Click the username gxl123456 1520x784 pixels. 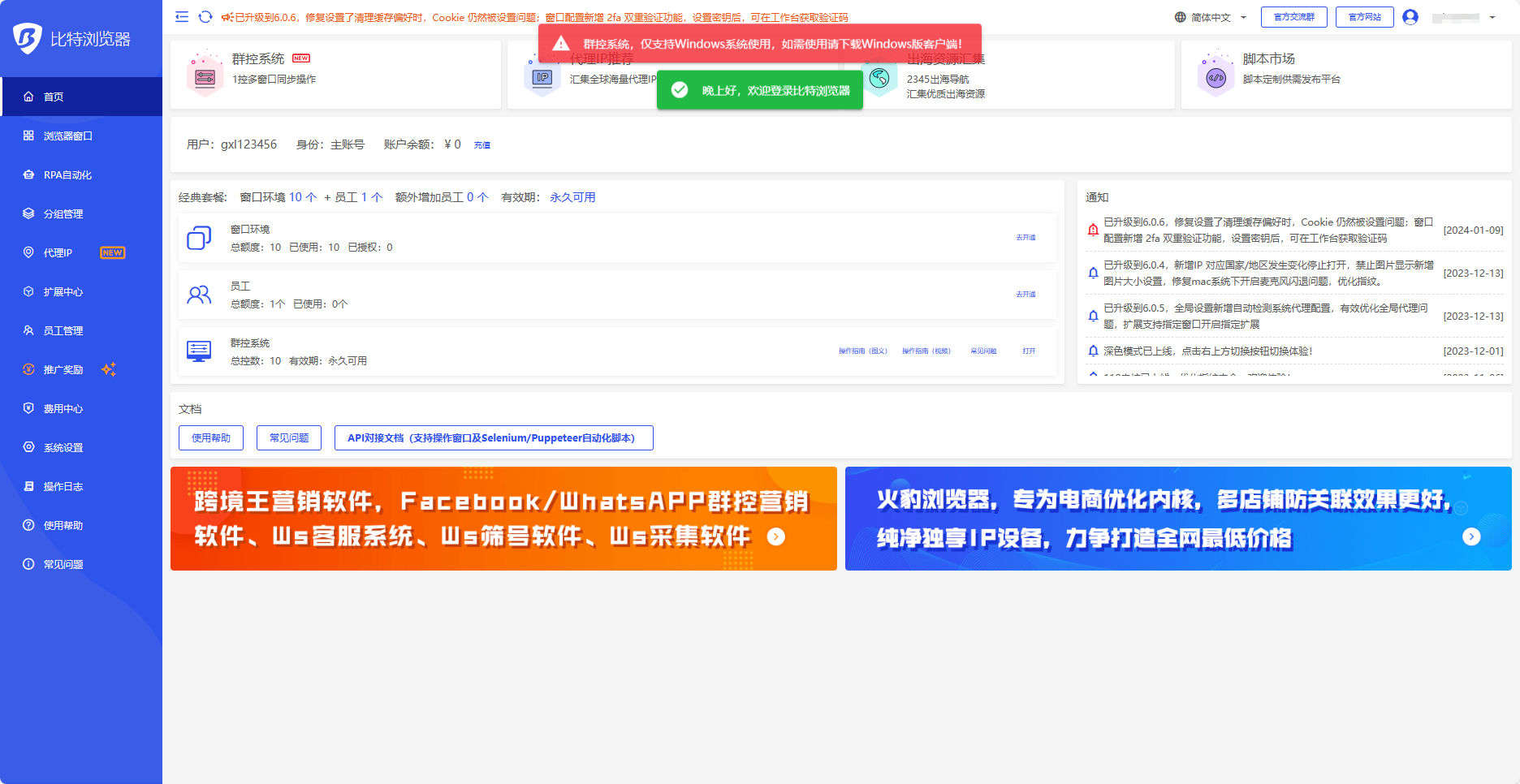click(x=248, y=144)
